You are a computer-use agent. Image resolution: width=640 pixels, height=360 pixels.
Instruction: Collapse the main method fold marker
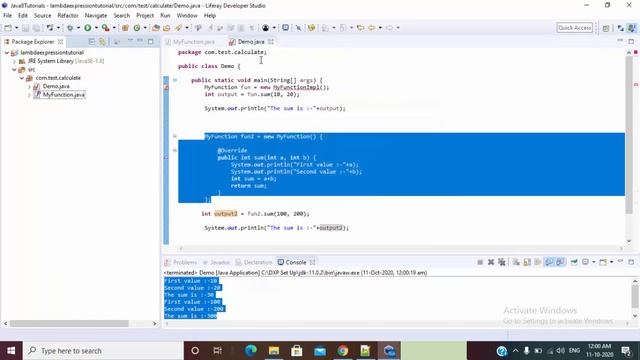pyautogui.click(x=175, y=80)
